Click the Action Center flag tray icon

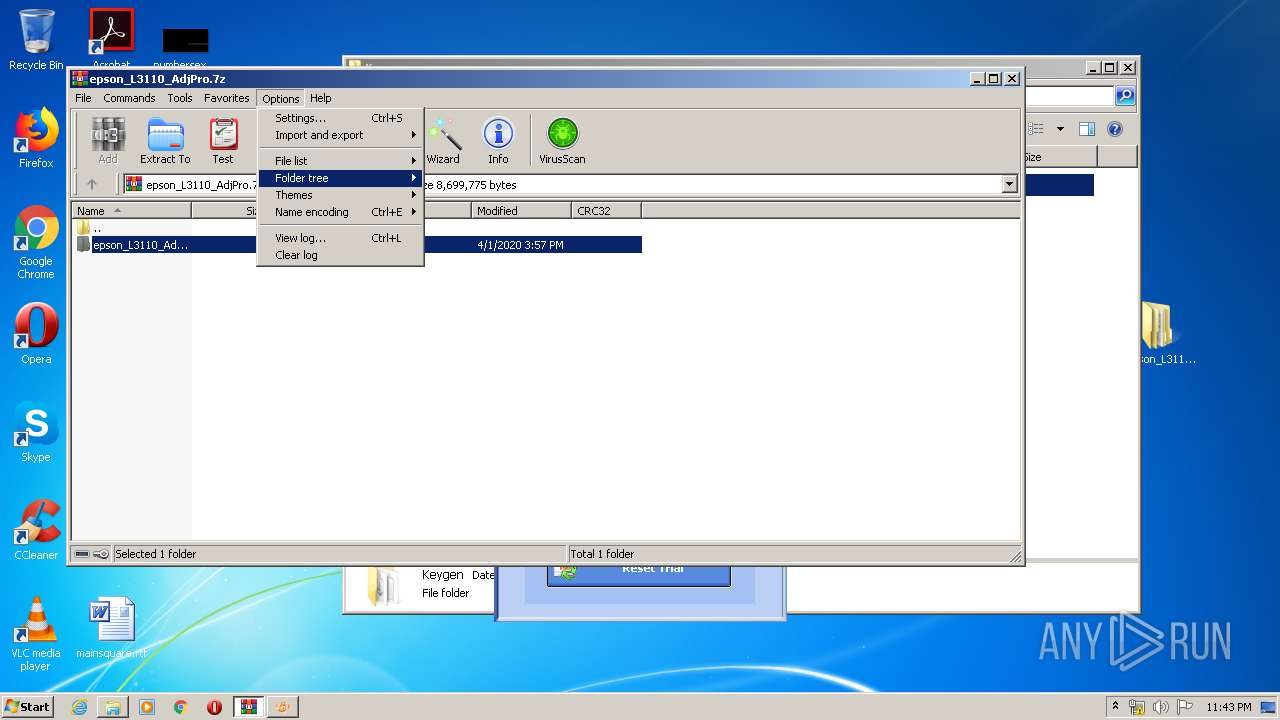tap(1183, 707)
